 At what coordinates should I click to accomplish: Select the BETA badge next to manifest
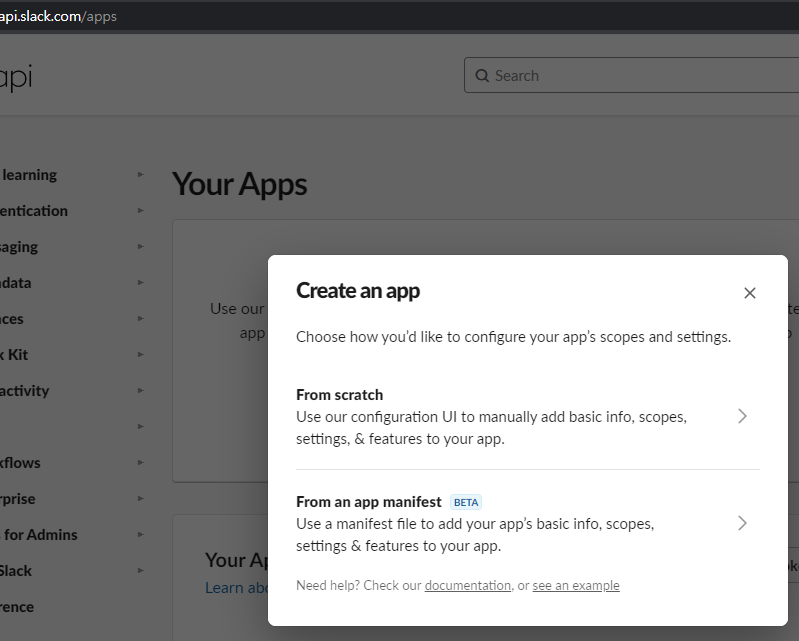(x=466, y=502)
